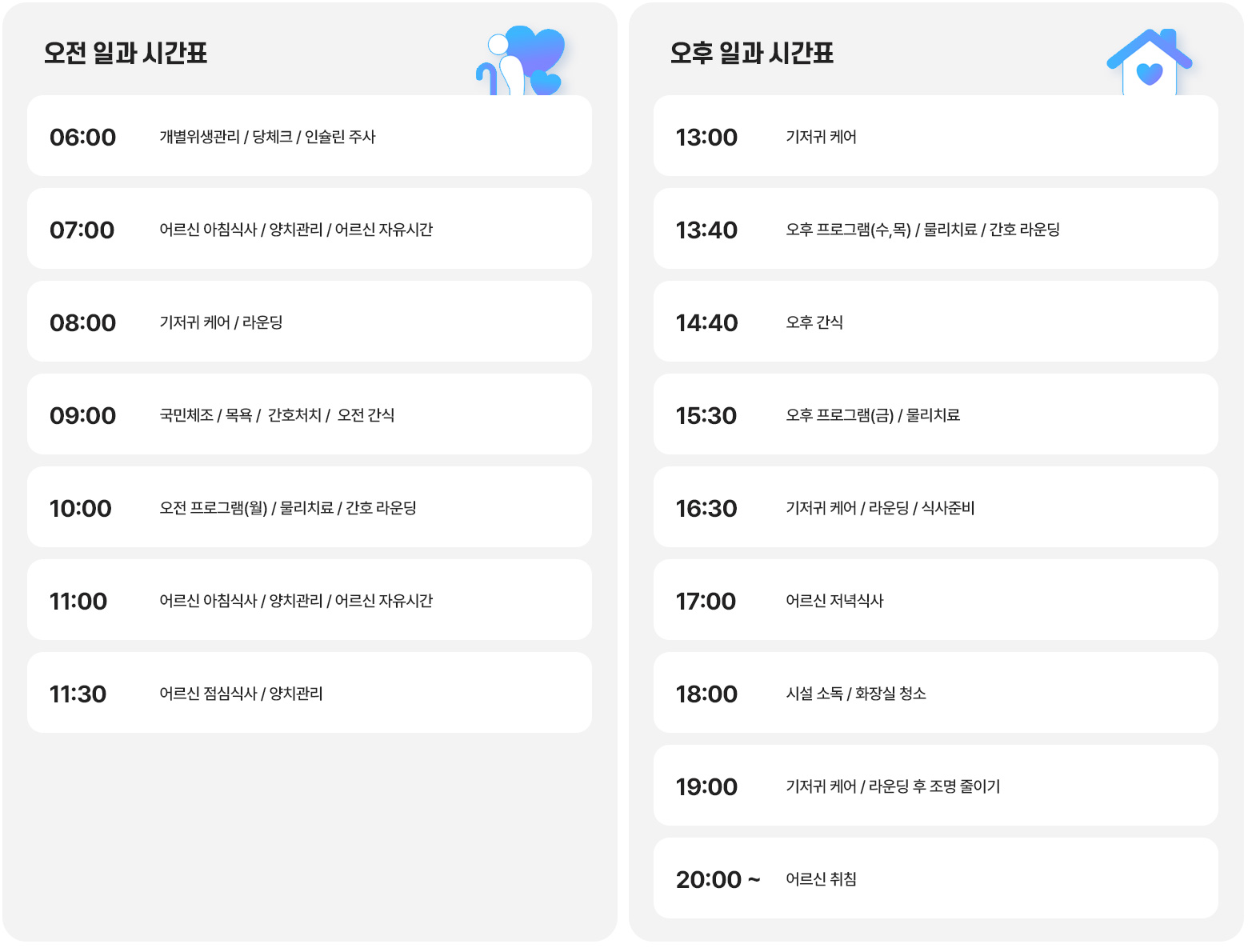
Task: Select the 11:30 어르신 점심식사 row
Action: (x=309, y=694)
